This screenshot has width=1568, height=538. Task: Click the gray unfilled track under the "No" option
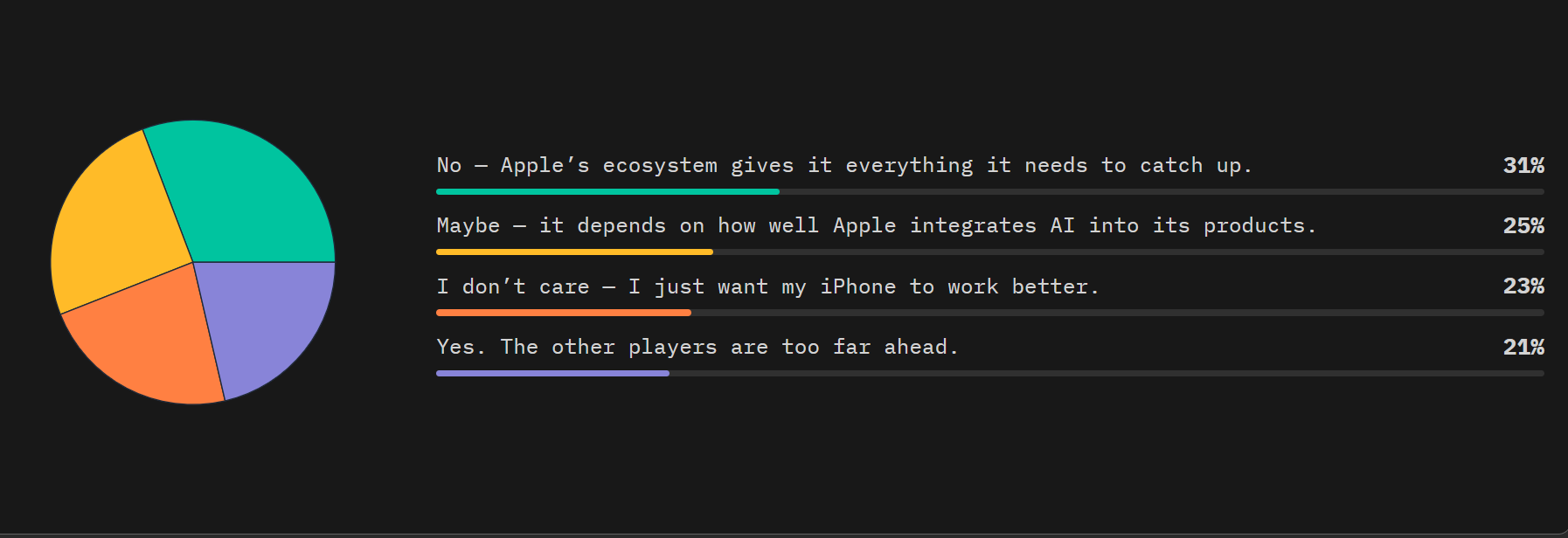[x=1161, y=191]
